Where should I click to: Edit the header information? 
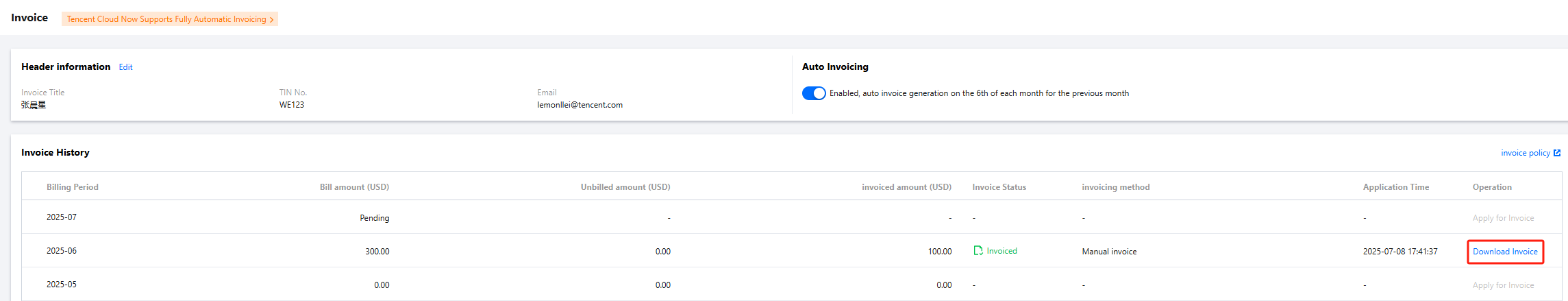[125, 67]
